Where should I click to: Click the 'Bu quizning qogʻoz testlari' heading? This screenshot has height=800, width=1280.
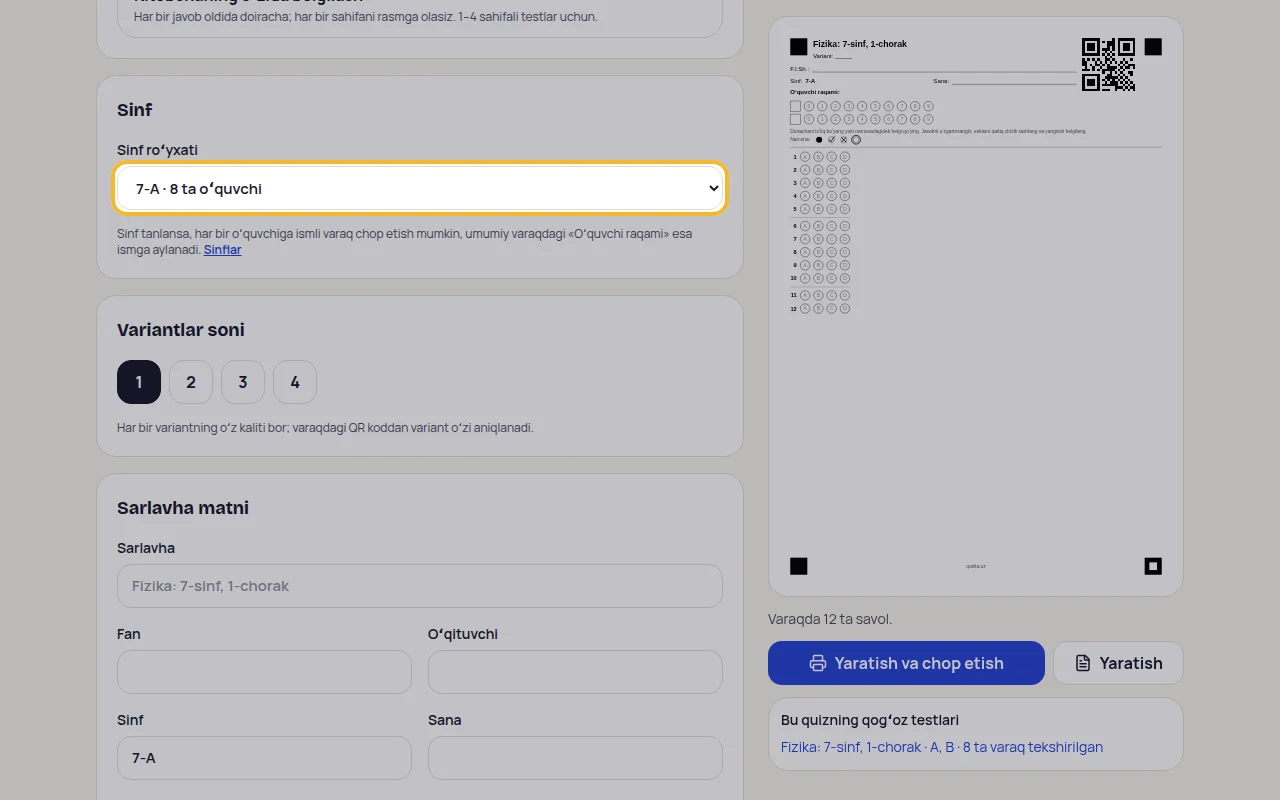(x=870, y=720)
